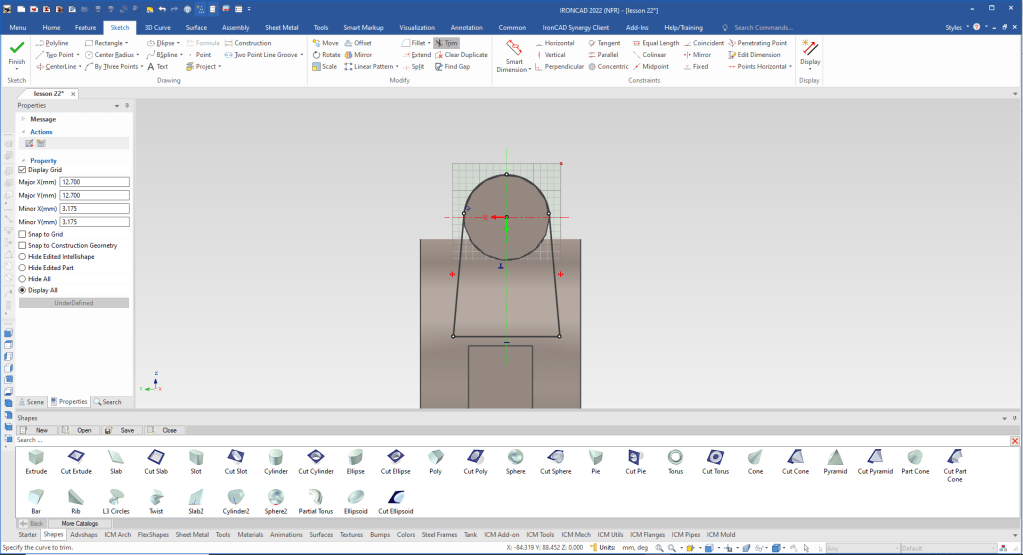Open the Rectangle tool dropdown arrow

pyautogui.click(x=127, y=43)
